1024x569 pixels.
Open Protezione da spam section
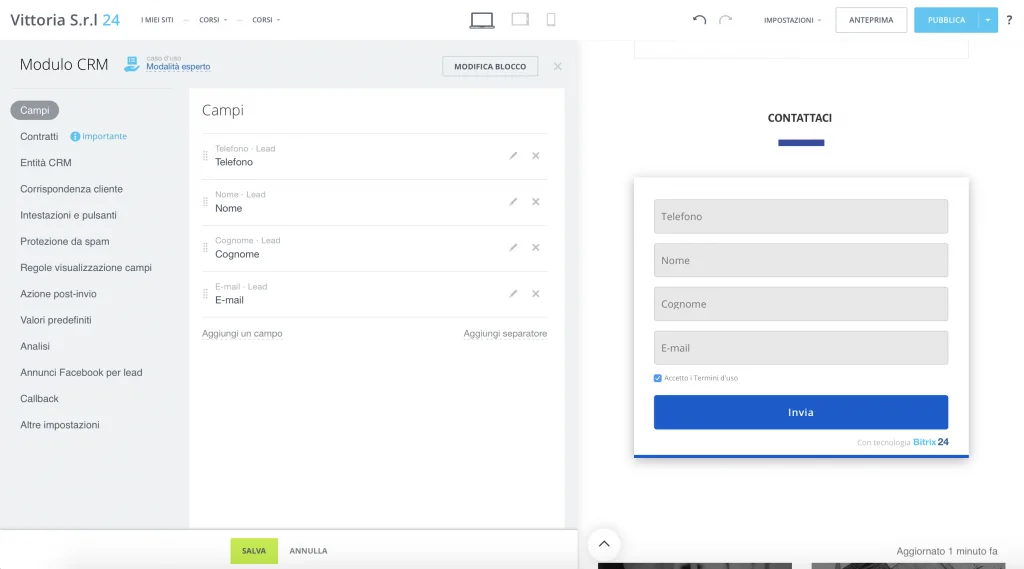[x=65, y=241]
